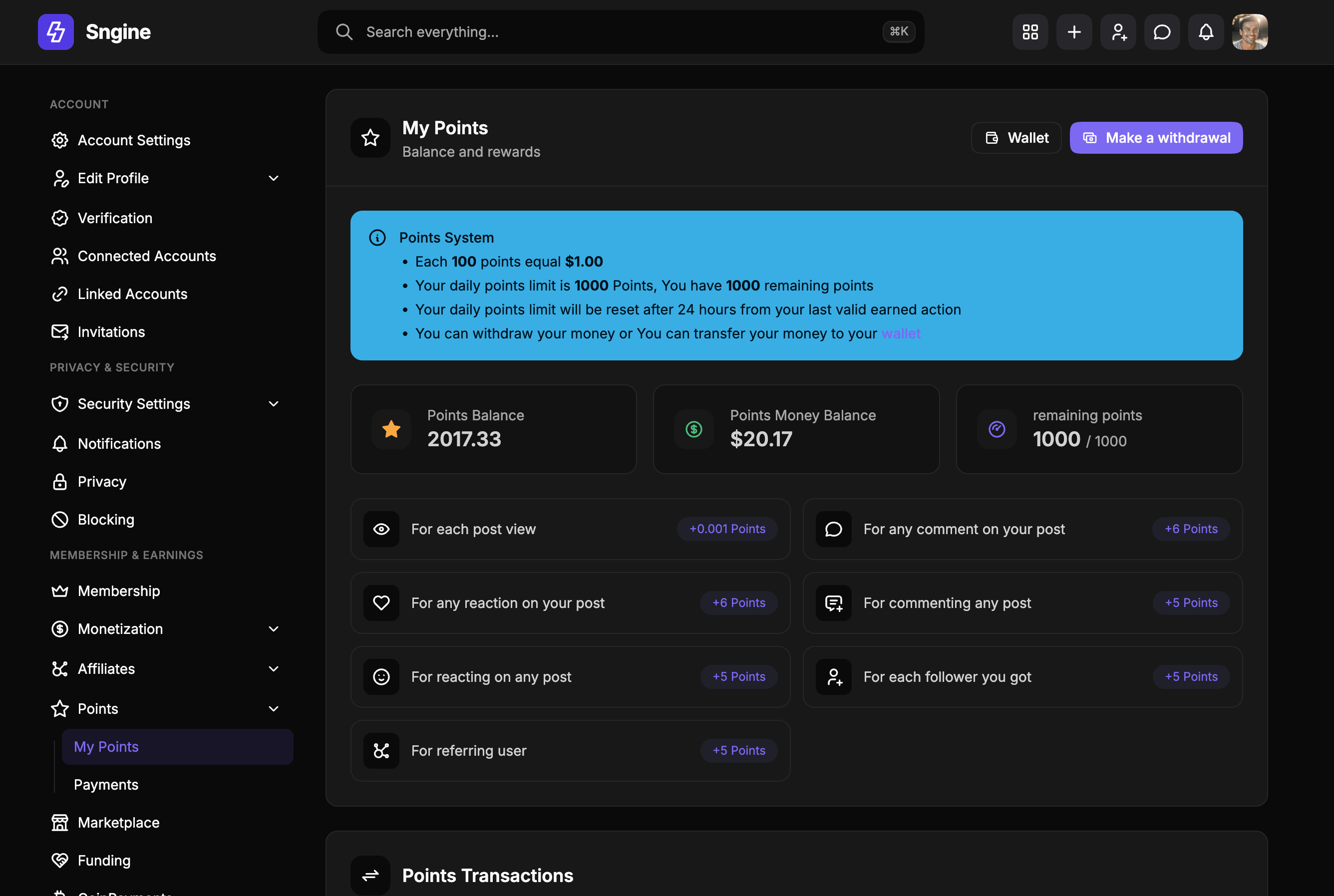The height and width of the screenshot is (896, 1334).
Task: Click the Wallet button
Action: (x=1016, y=138)
